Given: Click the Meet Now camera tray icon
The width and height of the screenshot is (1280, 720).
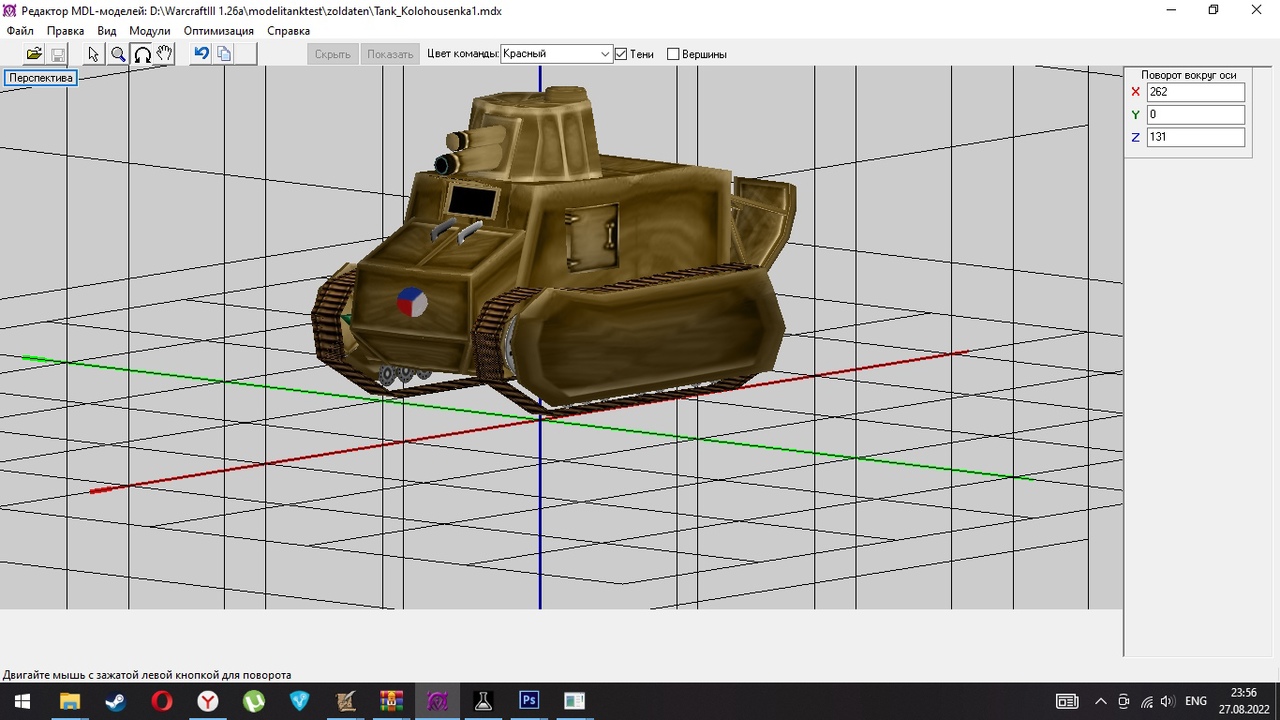Looking at the screenshot, I should pos(1123,701).
